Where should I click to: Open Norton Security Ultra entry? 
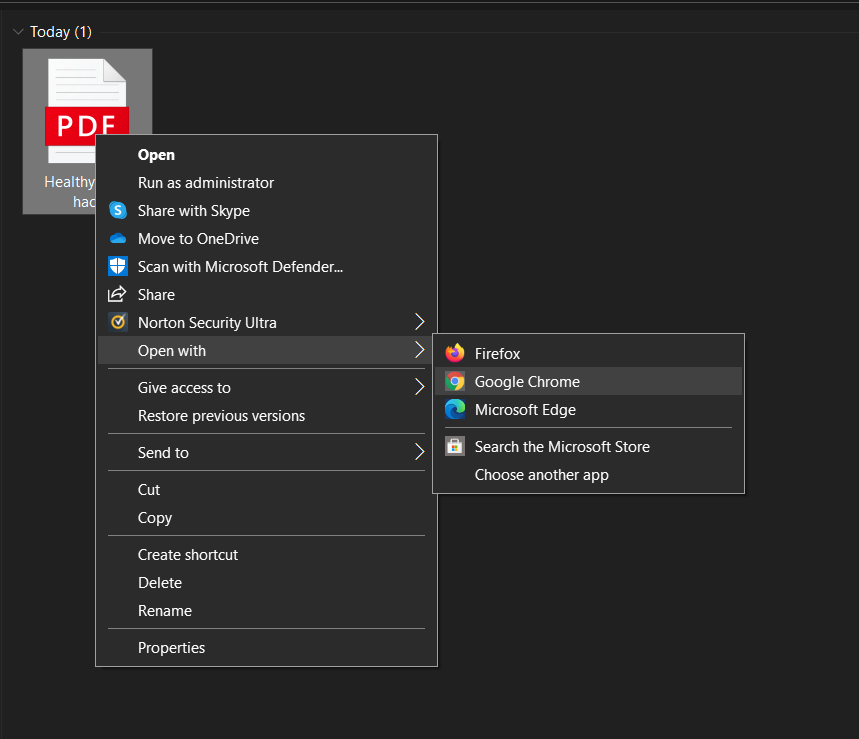pos(266,323)
